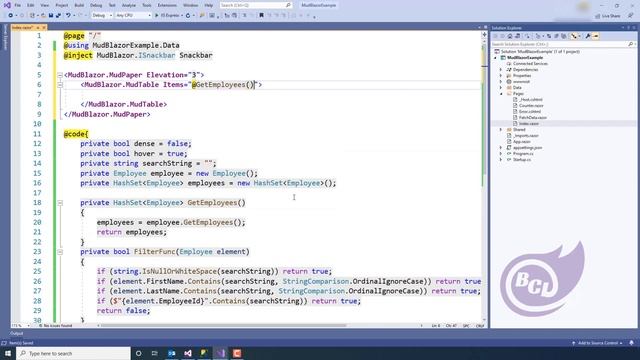Open the Output panel tab
The height and width of the screenshot is (360, 640).
click(x=17, y=333)
